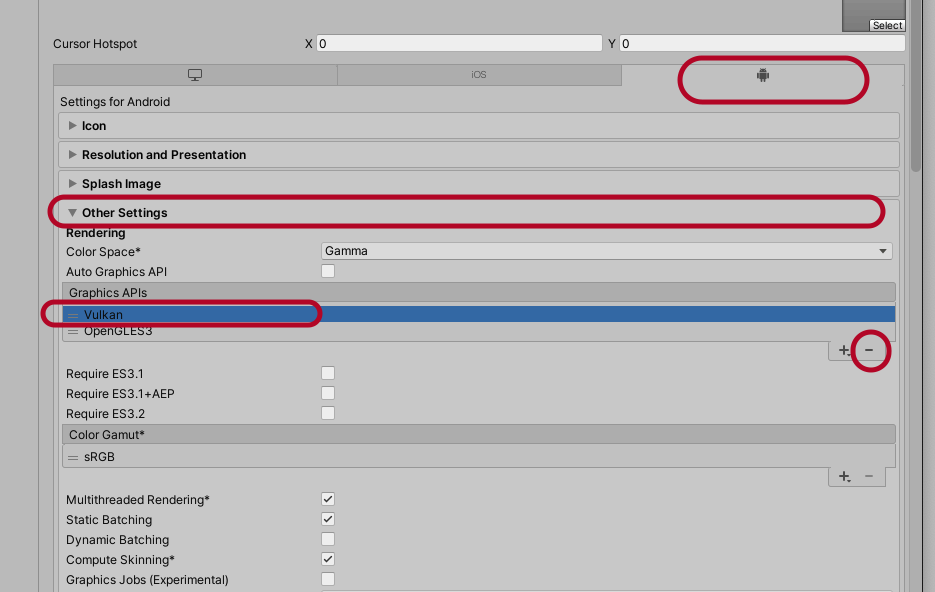Uncheck Compute Skinning
Image resolution: width=935 pixels, height=592 pixels.
328,559
